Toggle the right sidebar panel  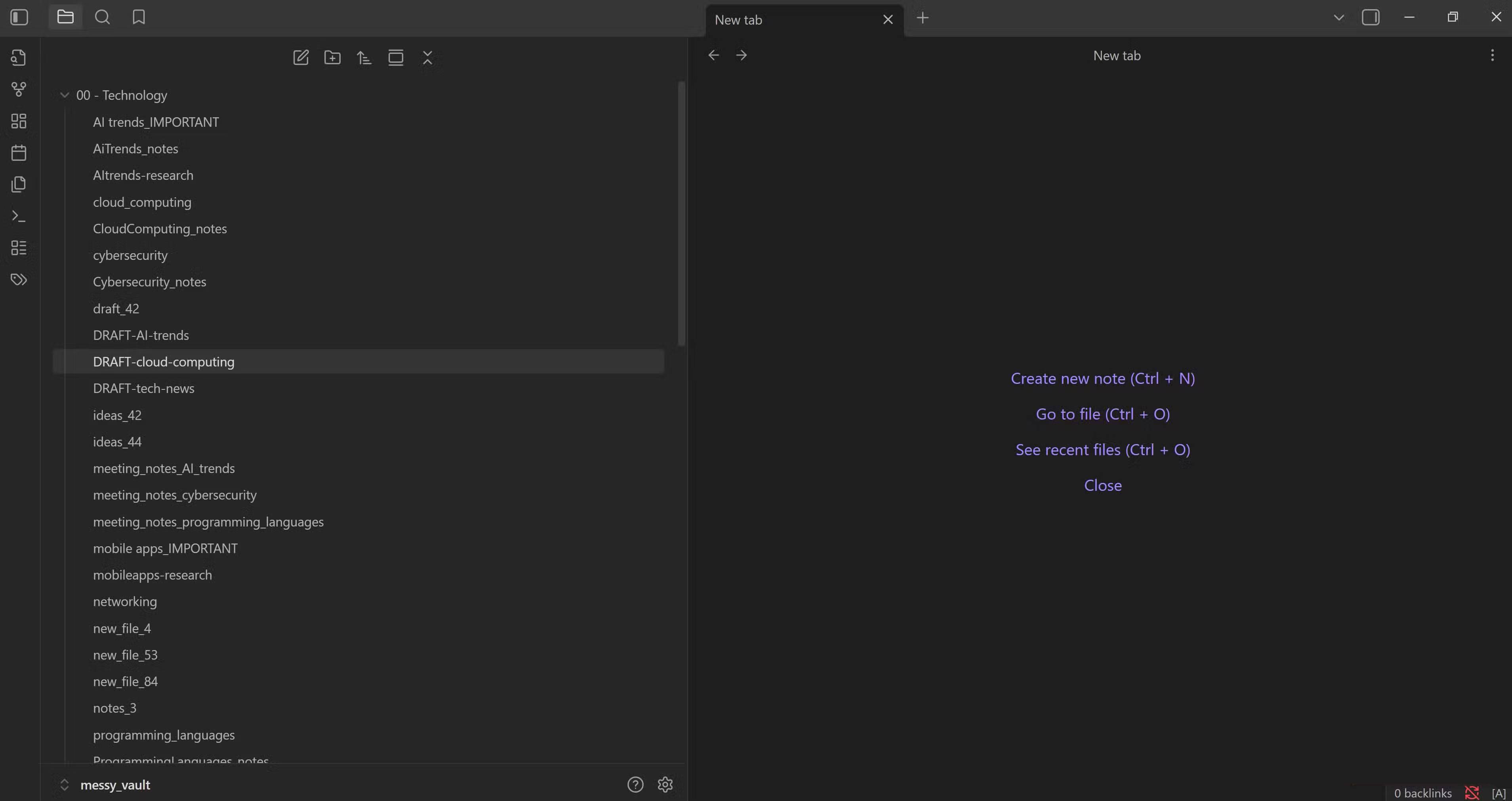pyautogui.click(x=1371, y=17)
